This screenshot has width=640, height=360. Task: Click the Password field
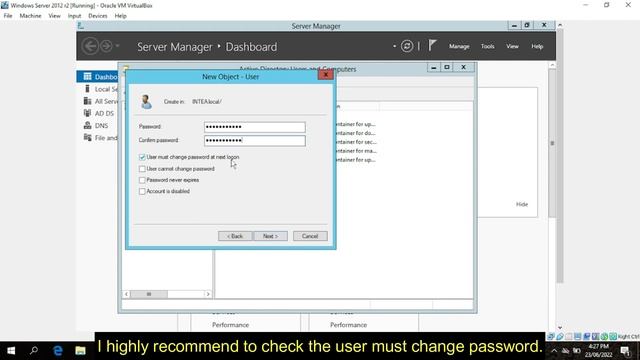point(255,127)
